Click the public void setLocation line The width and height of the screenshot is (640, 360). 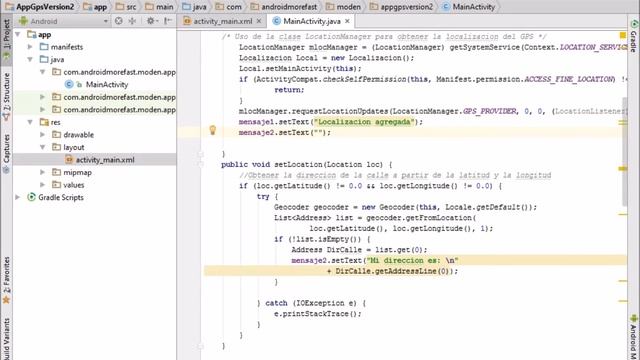(307, 164)
